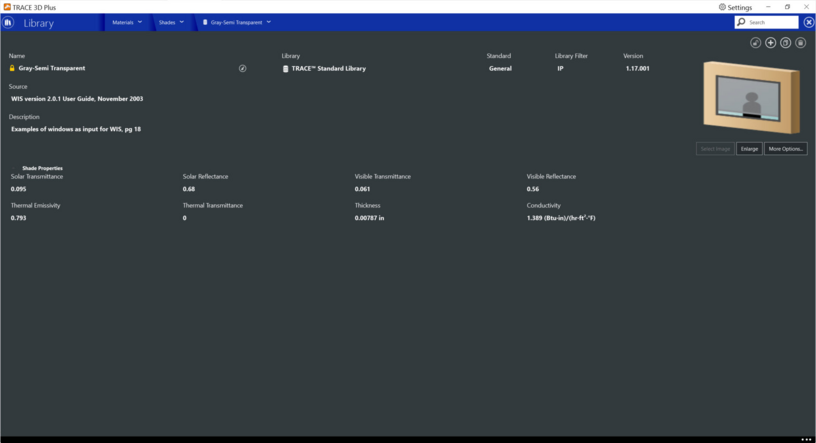Click the Thermal Emissivity label
This screenshot has height=443, width=816.
[35, 206]
